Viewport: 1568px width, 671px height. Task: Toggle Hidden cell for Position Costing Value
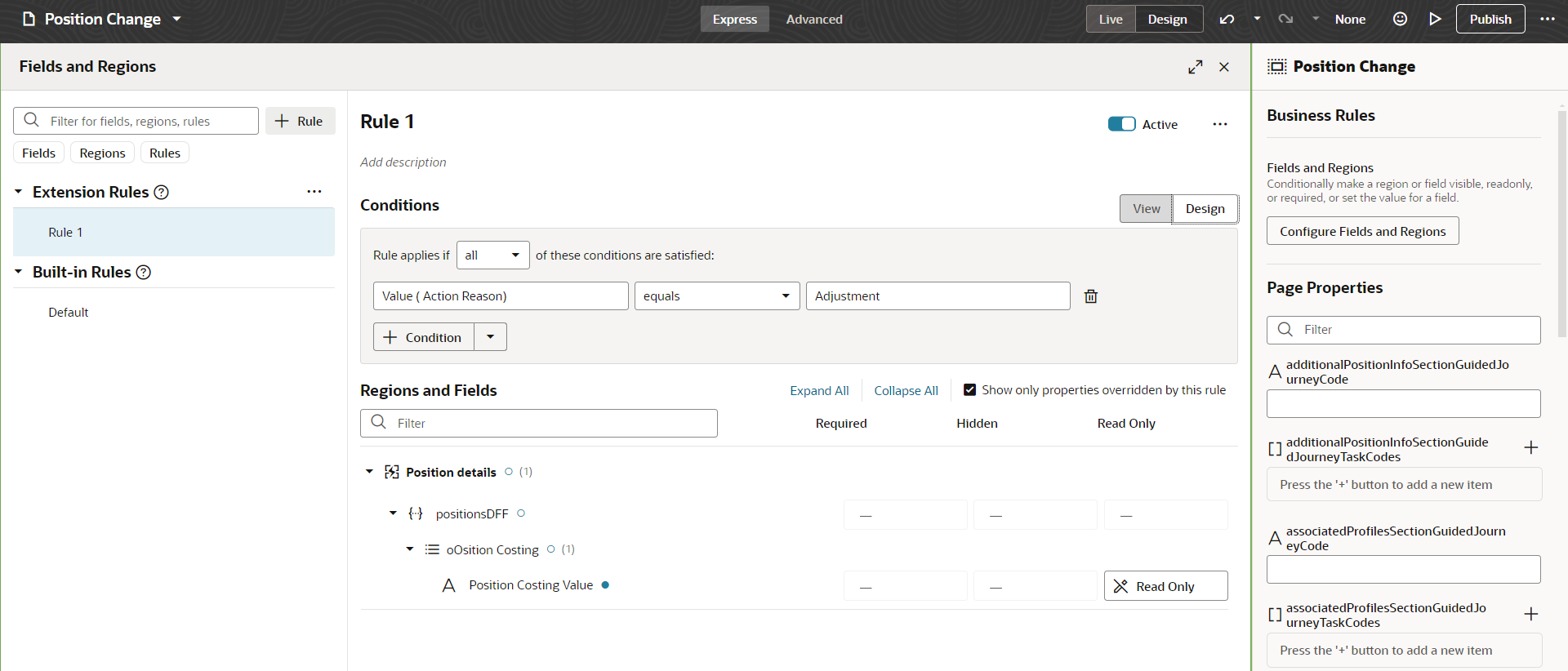pyautogui.click(x=1036, y=586)
